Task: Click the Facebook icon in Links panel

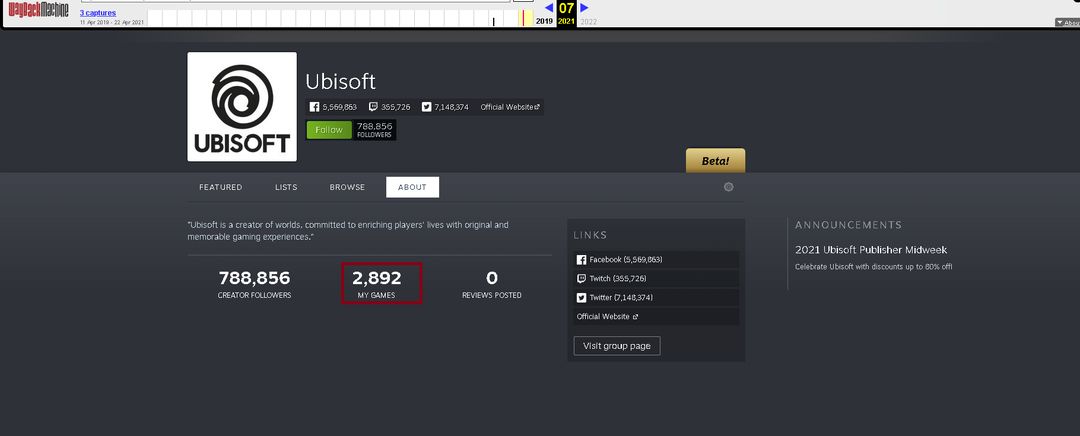Action: point(581,260)
